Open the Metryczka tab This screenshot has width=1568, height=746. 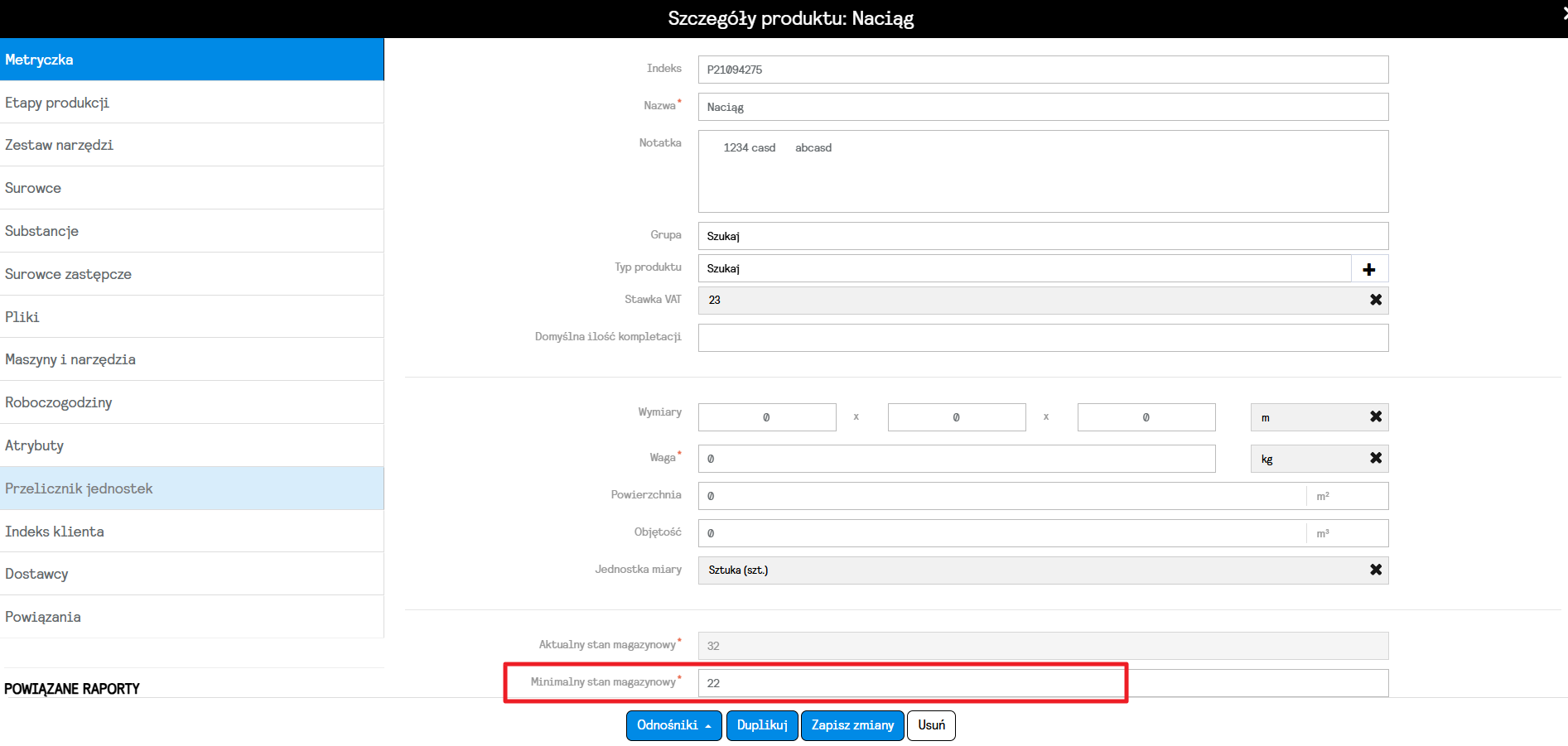coord(191,60)
